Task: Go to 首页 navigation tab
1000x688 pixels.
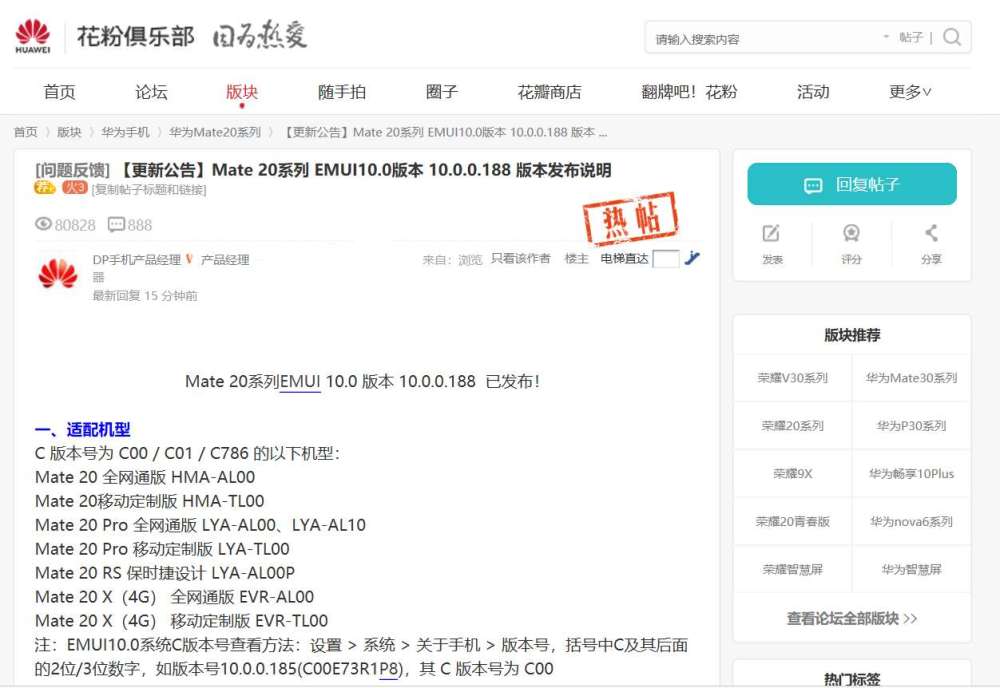Action: [59, 92]
